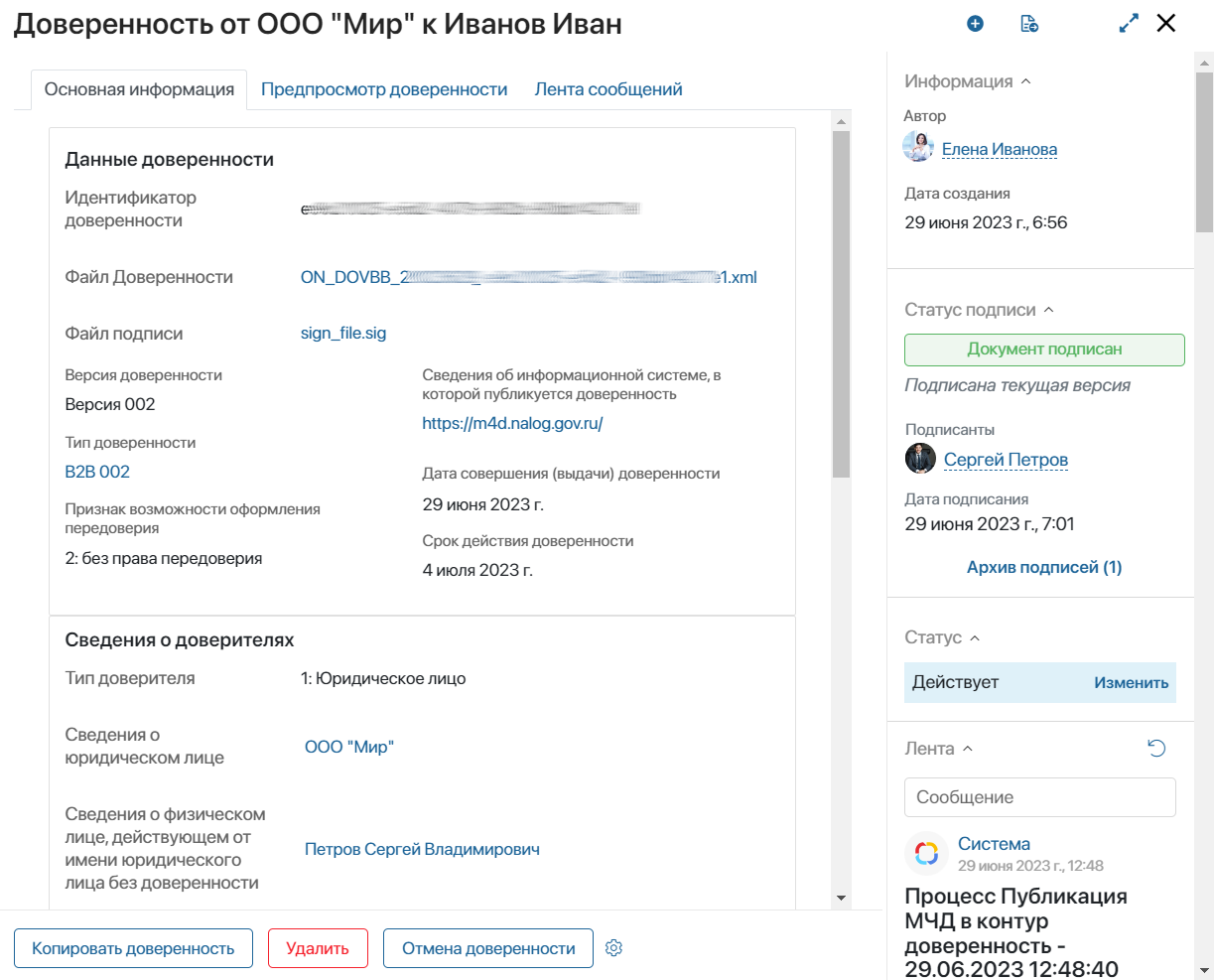Click the blue plus icon in header
Image resolution: width=1214 pixels, height=980 pixels.
point(975,24)
